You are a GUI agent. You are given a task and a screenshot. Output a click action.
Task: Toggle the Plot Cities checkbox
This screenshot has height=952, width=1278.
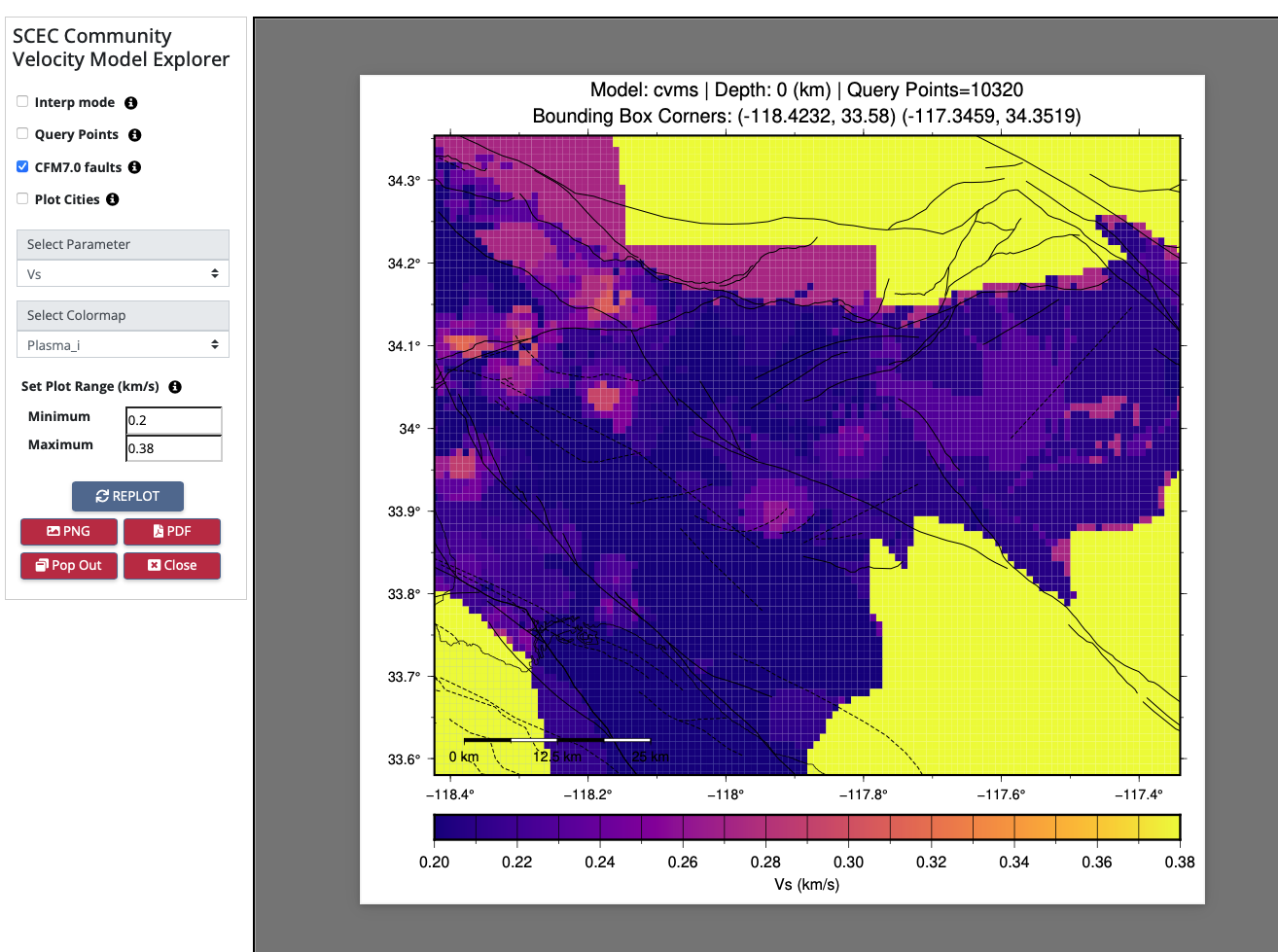pos(22,198)
